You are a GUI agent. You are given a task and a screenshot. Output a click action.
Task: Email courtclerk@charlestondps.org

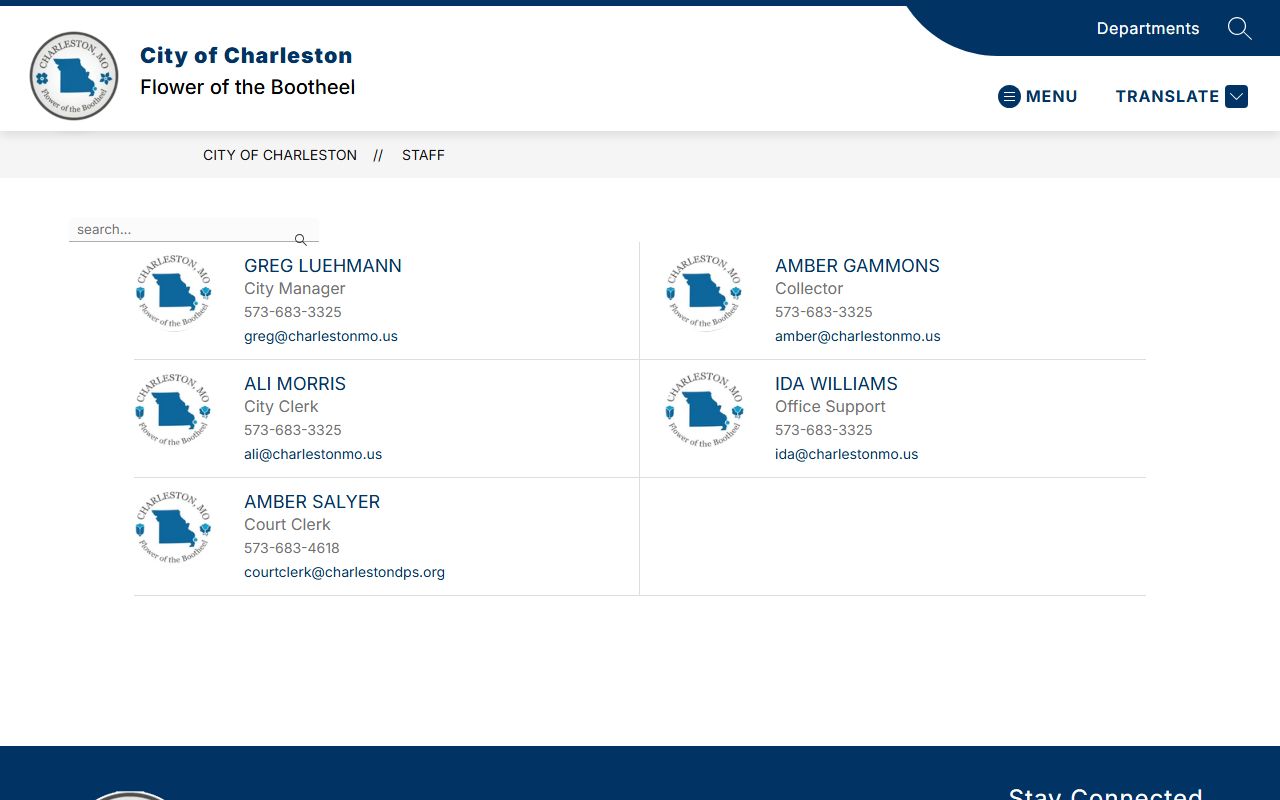pos(344,572)
